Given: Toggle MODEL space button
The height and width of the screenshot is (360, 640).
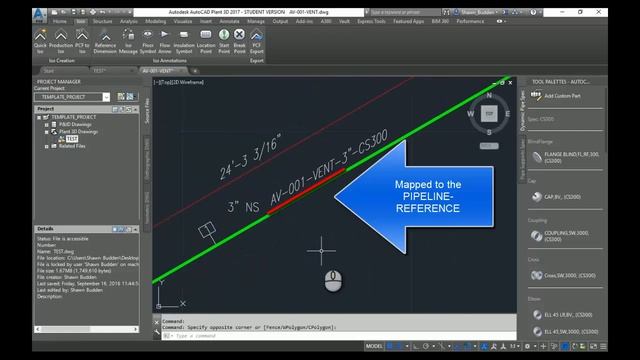Looking at the screenshot, I should (374, 346).
